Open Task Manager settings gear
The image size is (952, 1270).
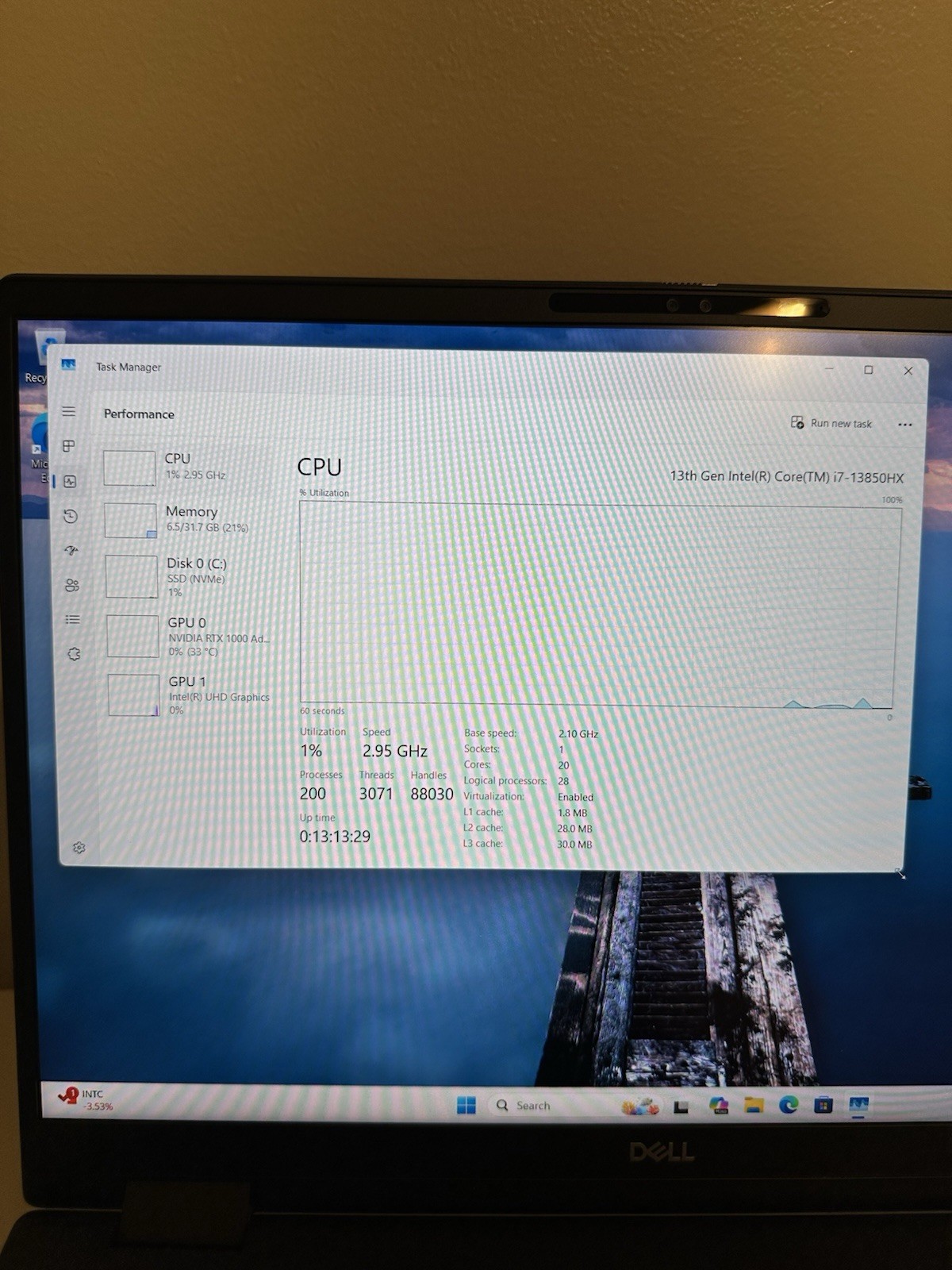(79, 848)
